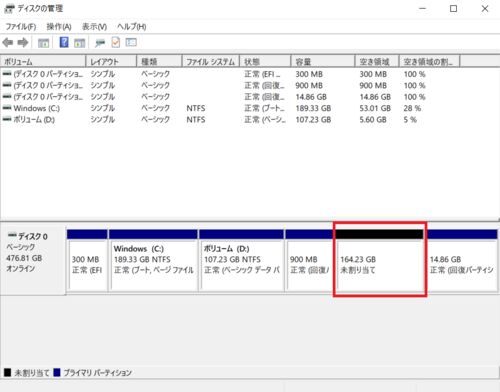Click the rightmost list view toolbar icon

pos(131,42)
